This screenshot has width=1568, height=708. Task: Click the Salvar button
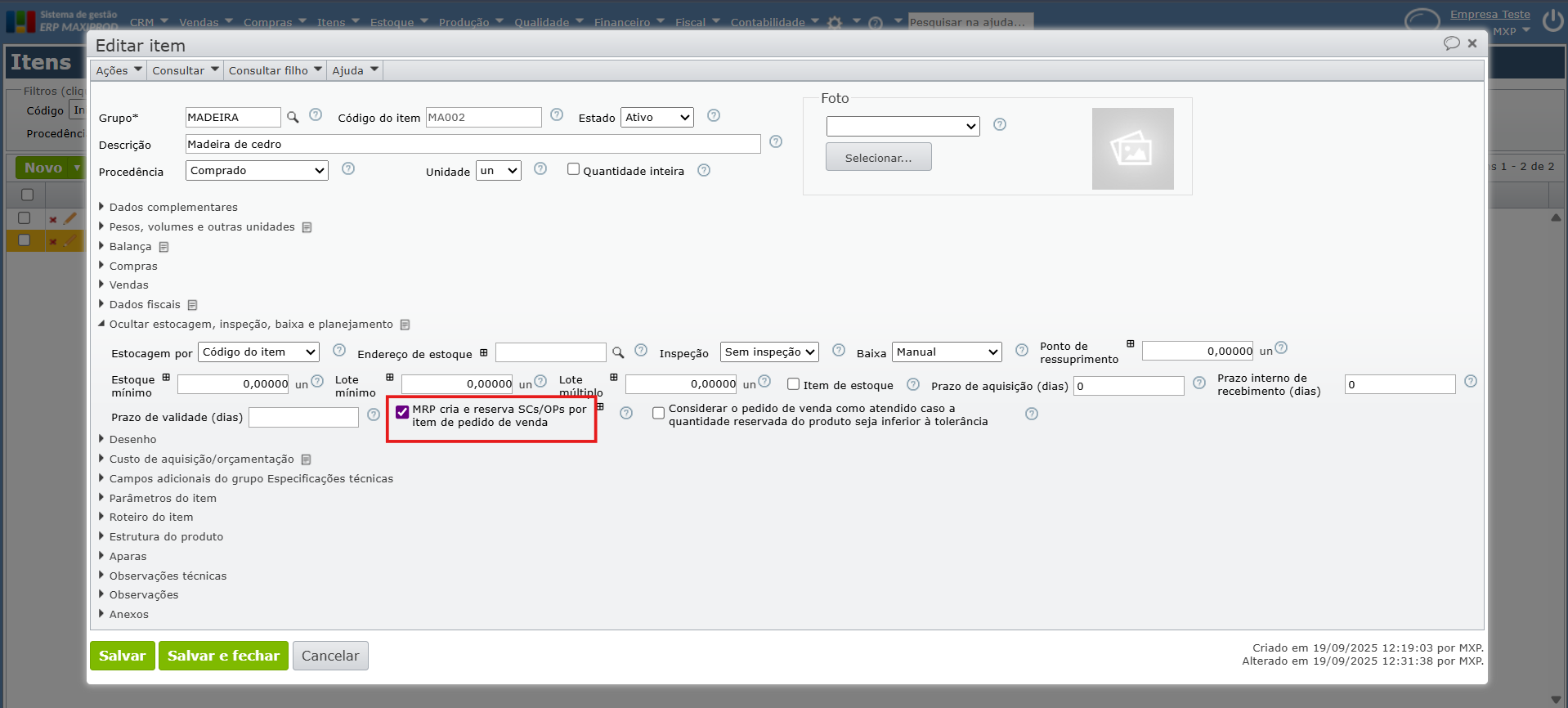point(123,656)
